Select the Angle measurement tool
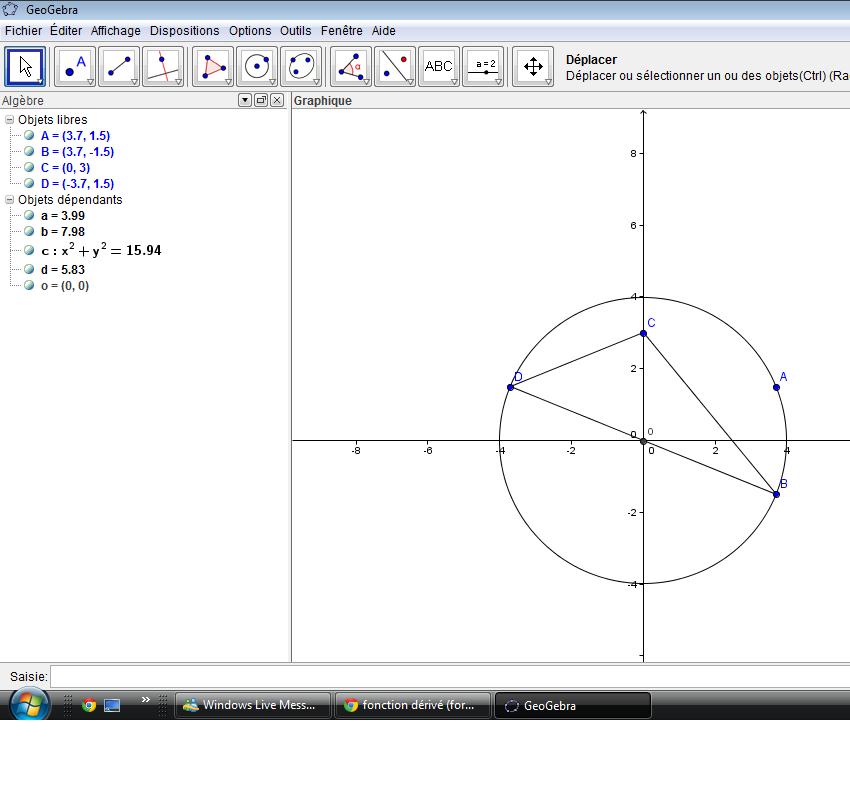Viewport: 850px width, 800px height. 350,67
